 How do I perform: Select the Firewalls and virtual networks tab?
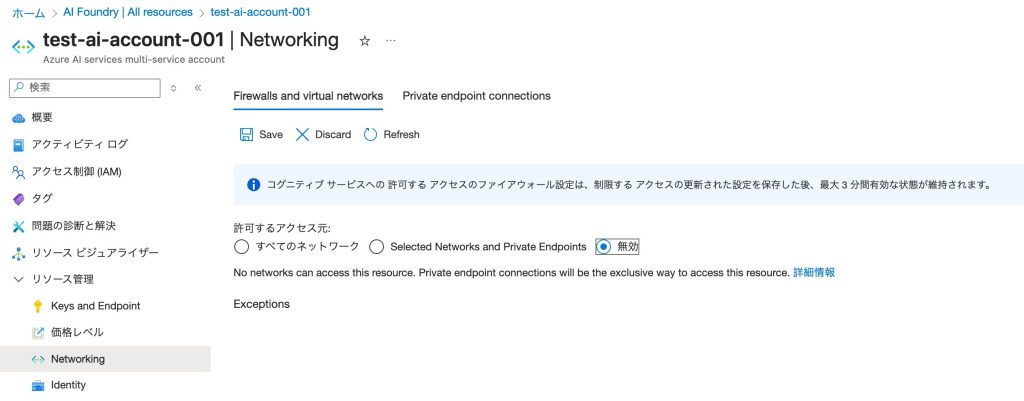308,96
